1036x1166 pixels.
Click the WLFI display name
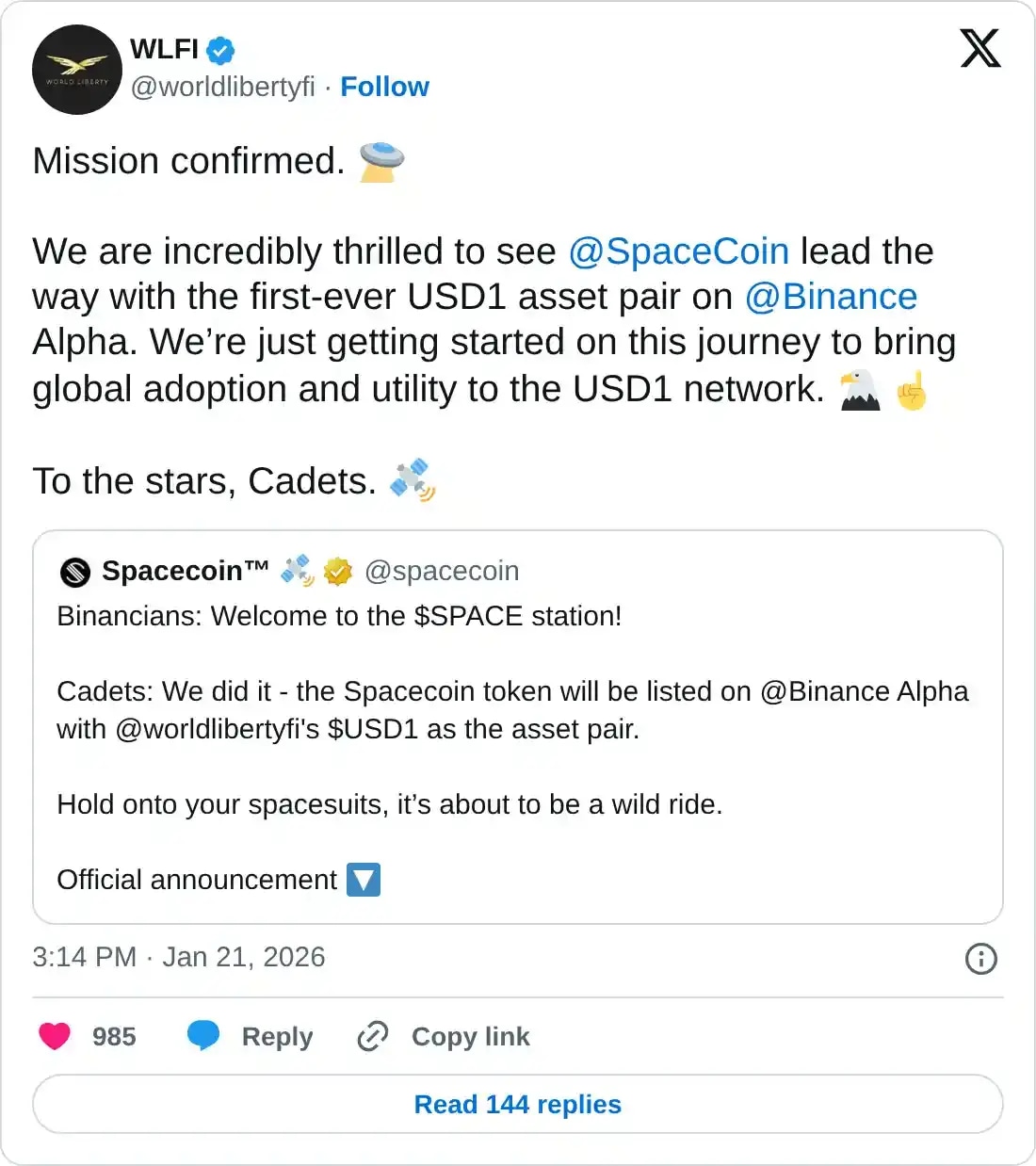click(162, 51)
